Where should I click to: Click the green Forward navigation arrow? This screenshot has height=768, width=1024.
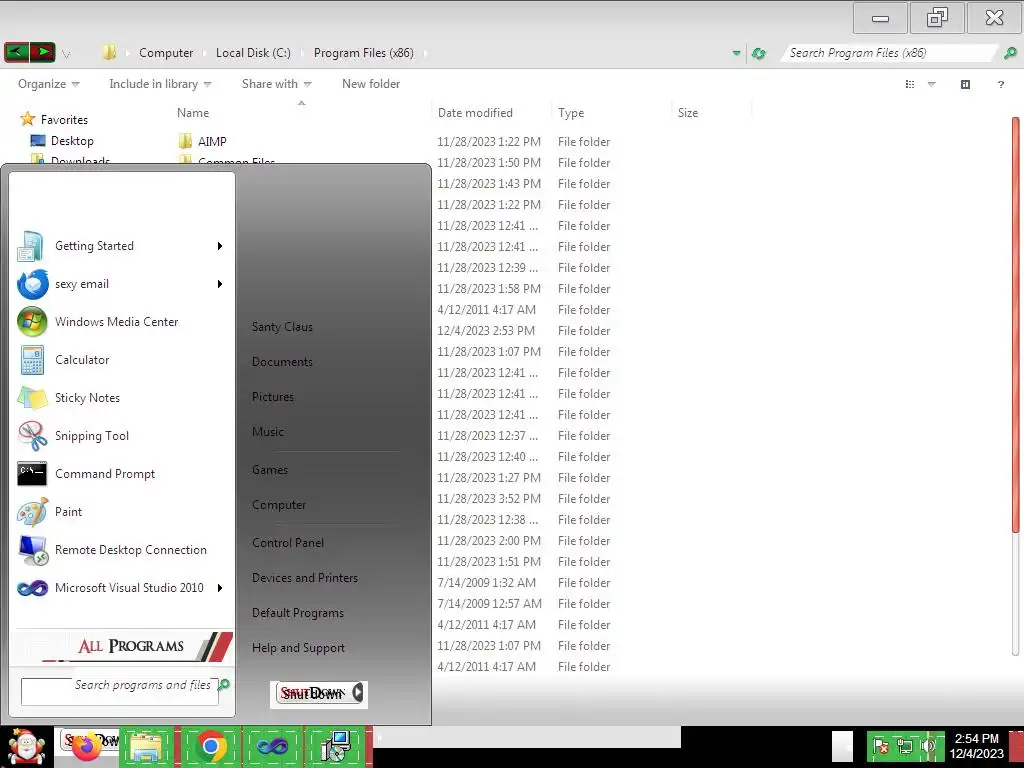click(x=42, y=52)
